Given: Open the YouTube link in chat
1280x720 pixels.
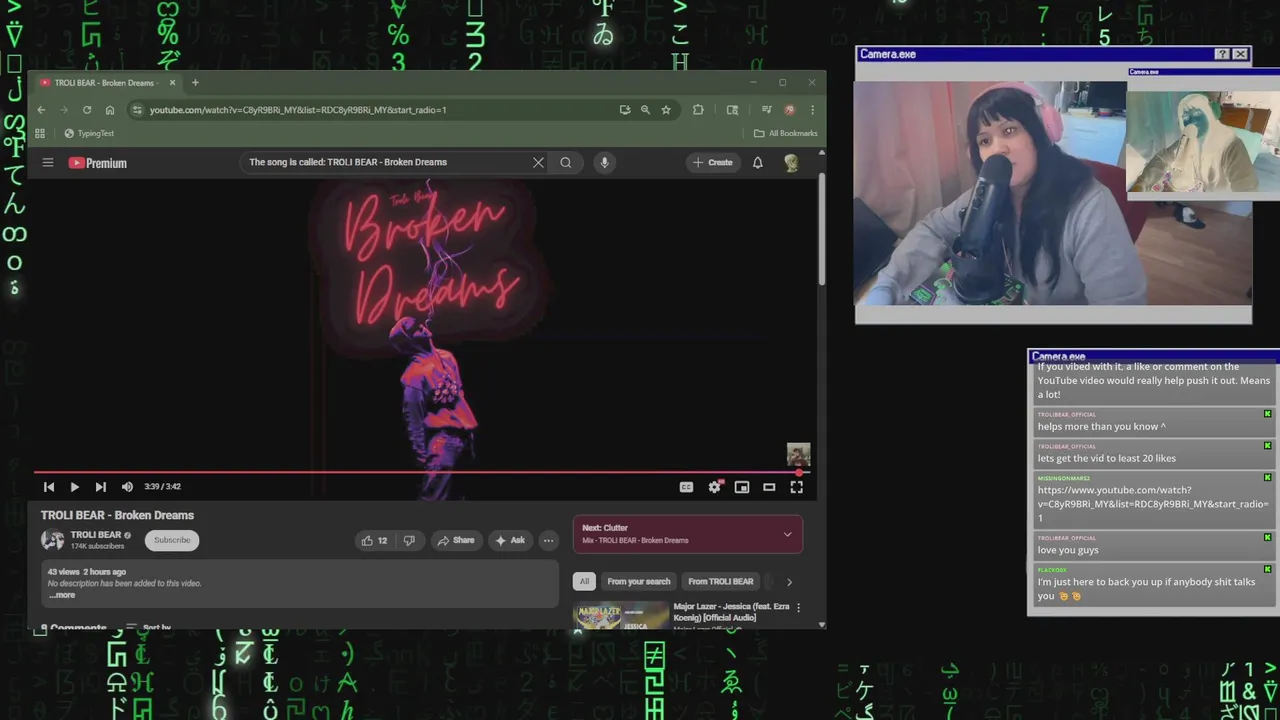Looking at the screenshot, I should tap(1153, 504).
